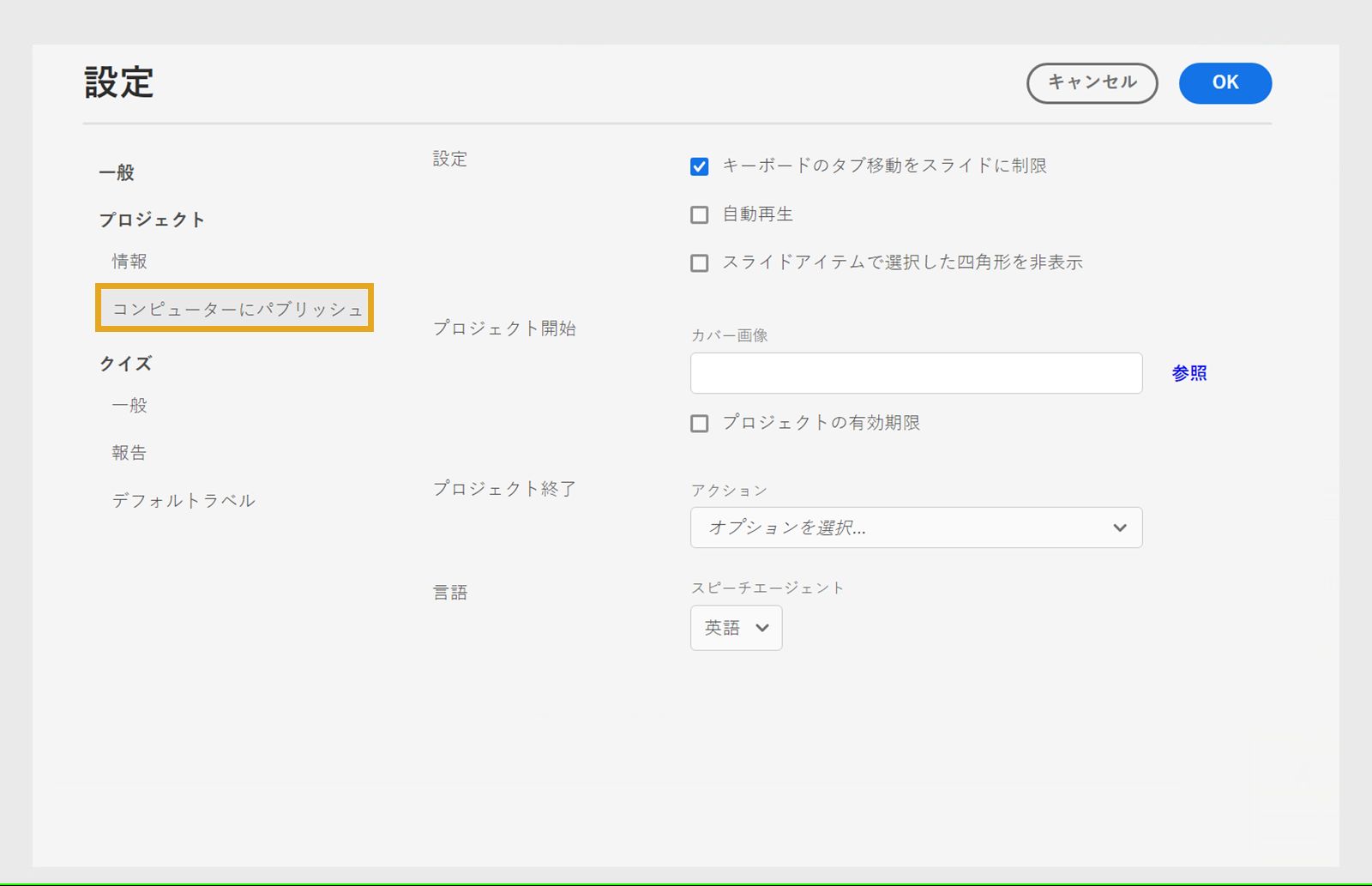Click the 参照 browse link
1372x886 pixels.
[1189, 373]
